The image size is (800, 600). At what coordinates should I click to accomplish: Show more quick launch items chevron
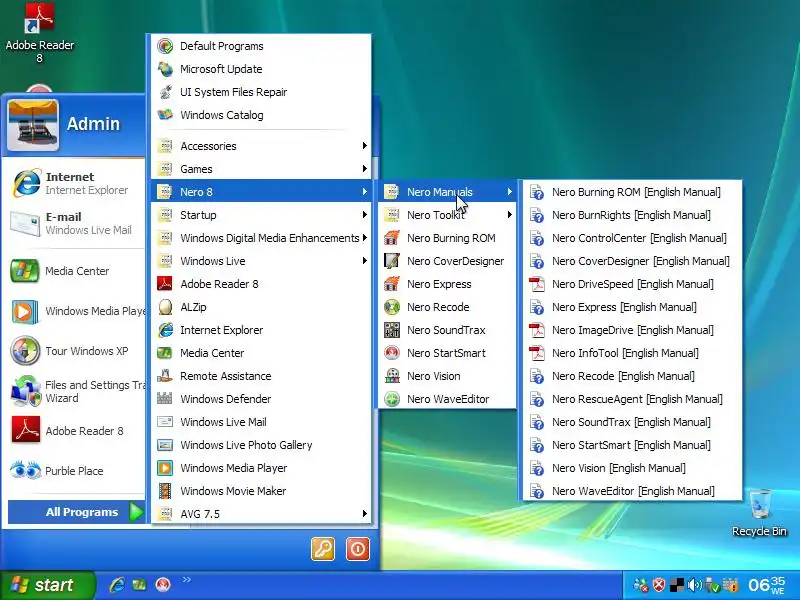coord(186,580)
